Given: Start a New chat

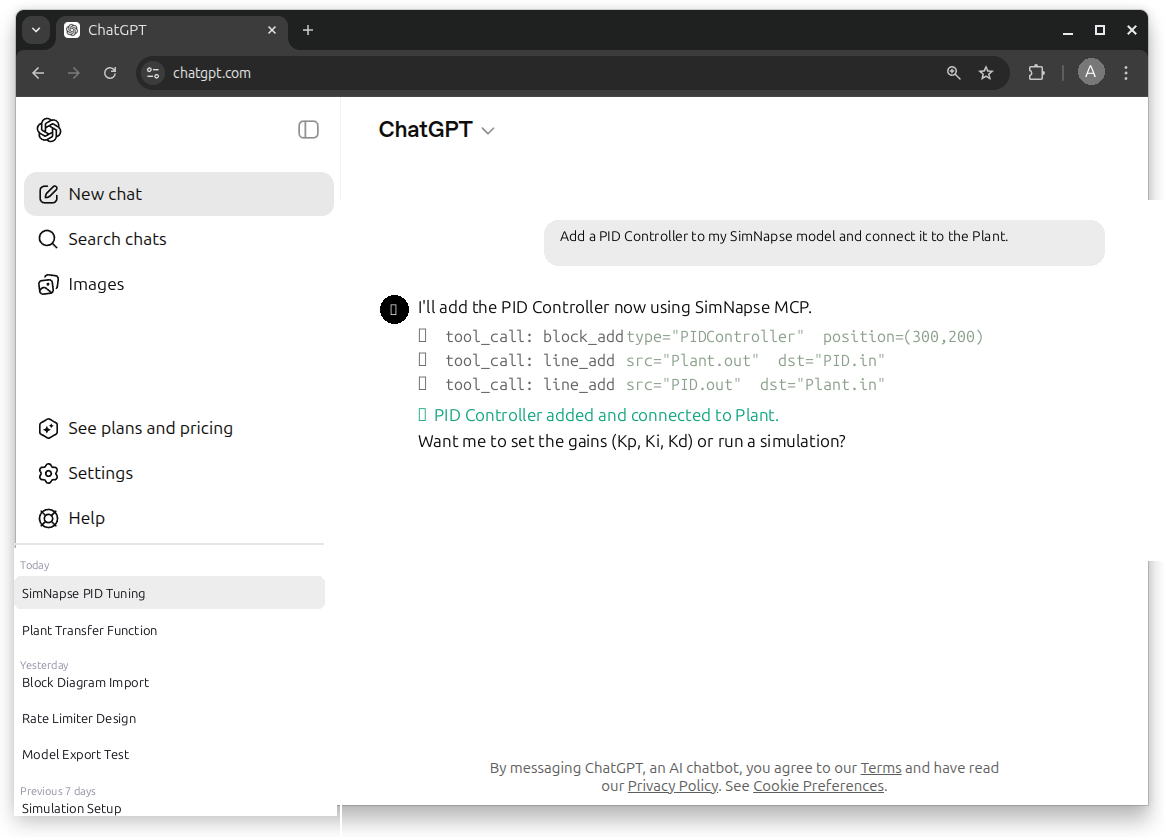Looking at the screenshot, I should click(x=179, y=194).
